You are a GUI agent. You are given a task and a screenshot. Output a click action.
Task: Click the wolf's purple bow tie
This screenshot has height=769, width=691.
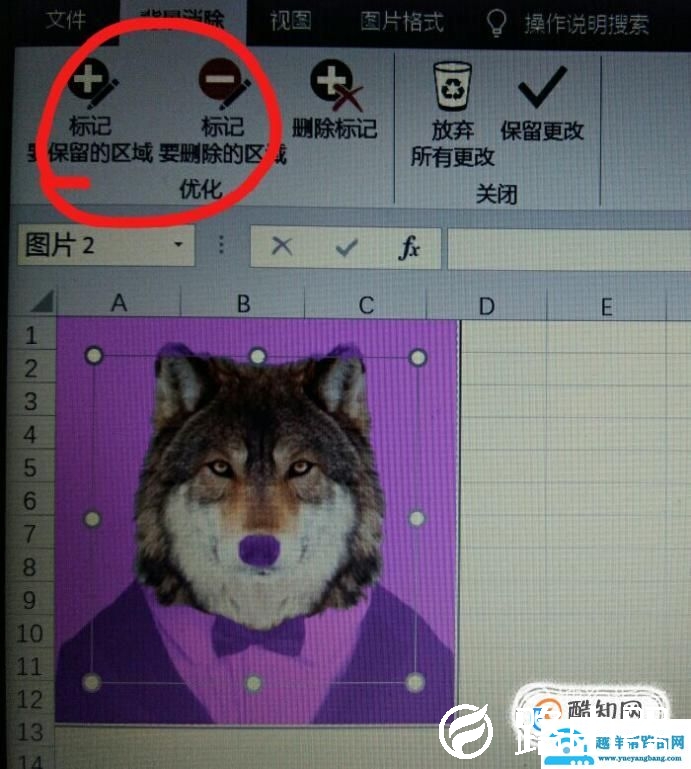(x=258, y=636)
